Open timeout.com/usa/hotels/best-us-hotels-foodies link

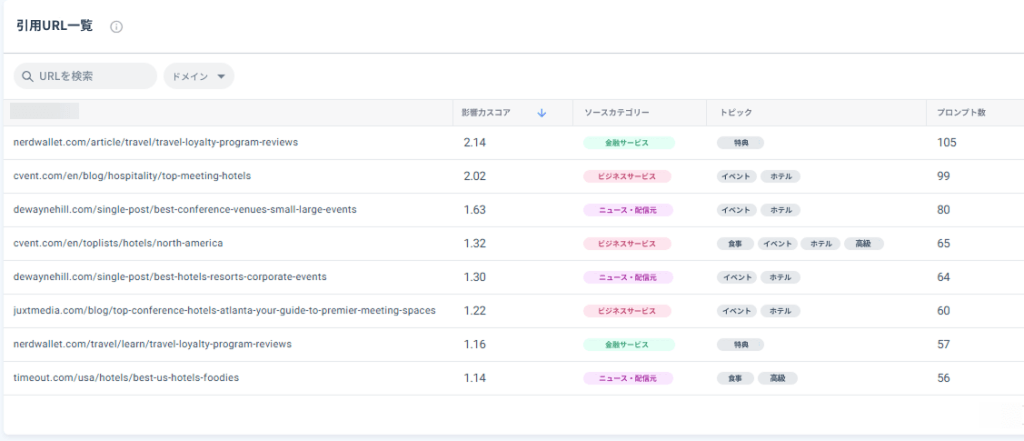click(126, 378)
